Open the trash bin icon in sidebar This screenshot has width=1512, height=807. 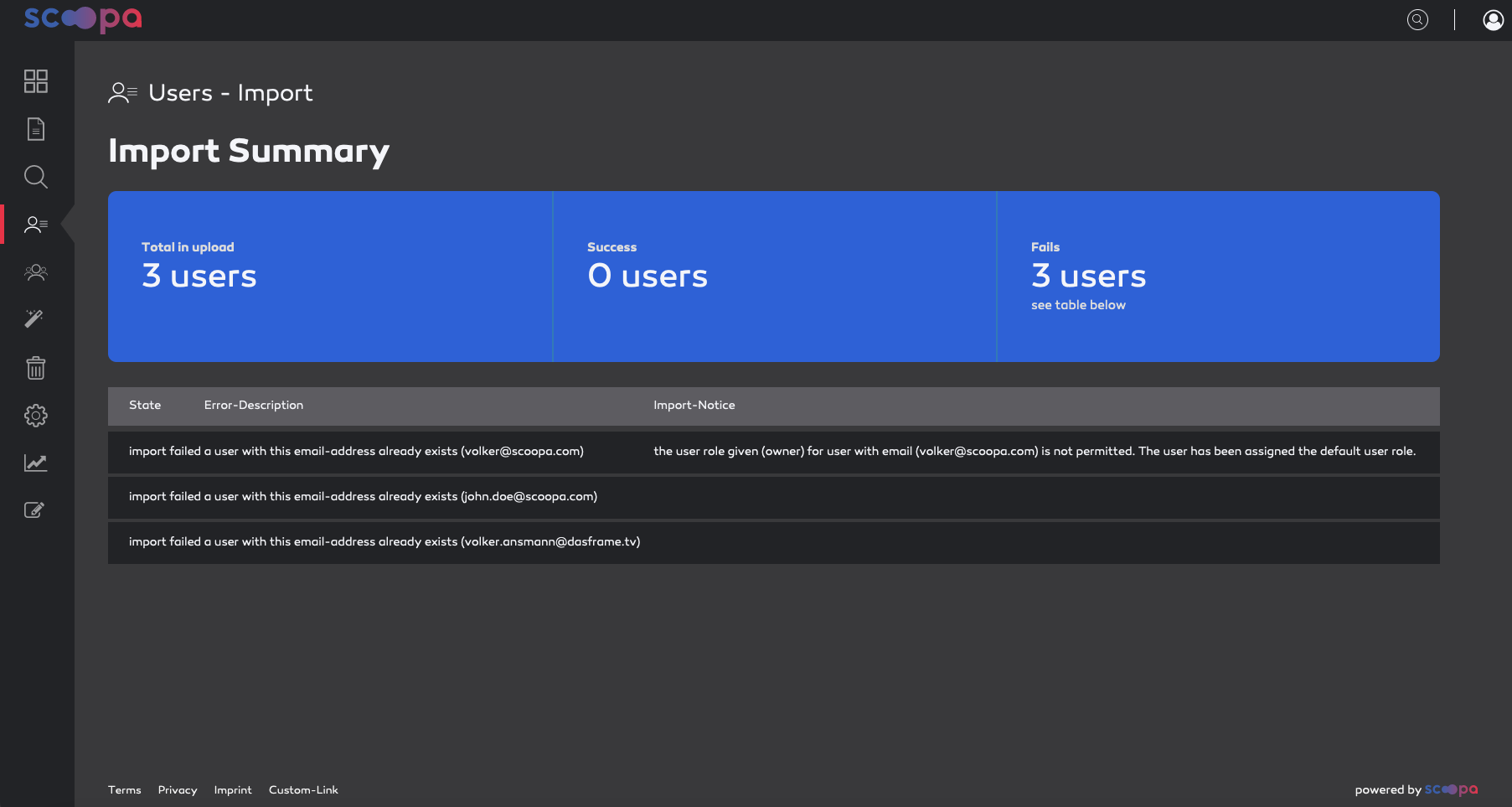[35, 367]
